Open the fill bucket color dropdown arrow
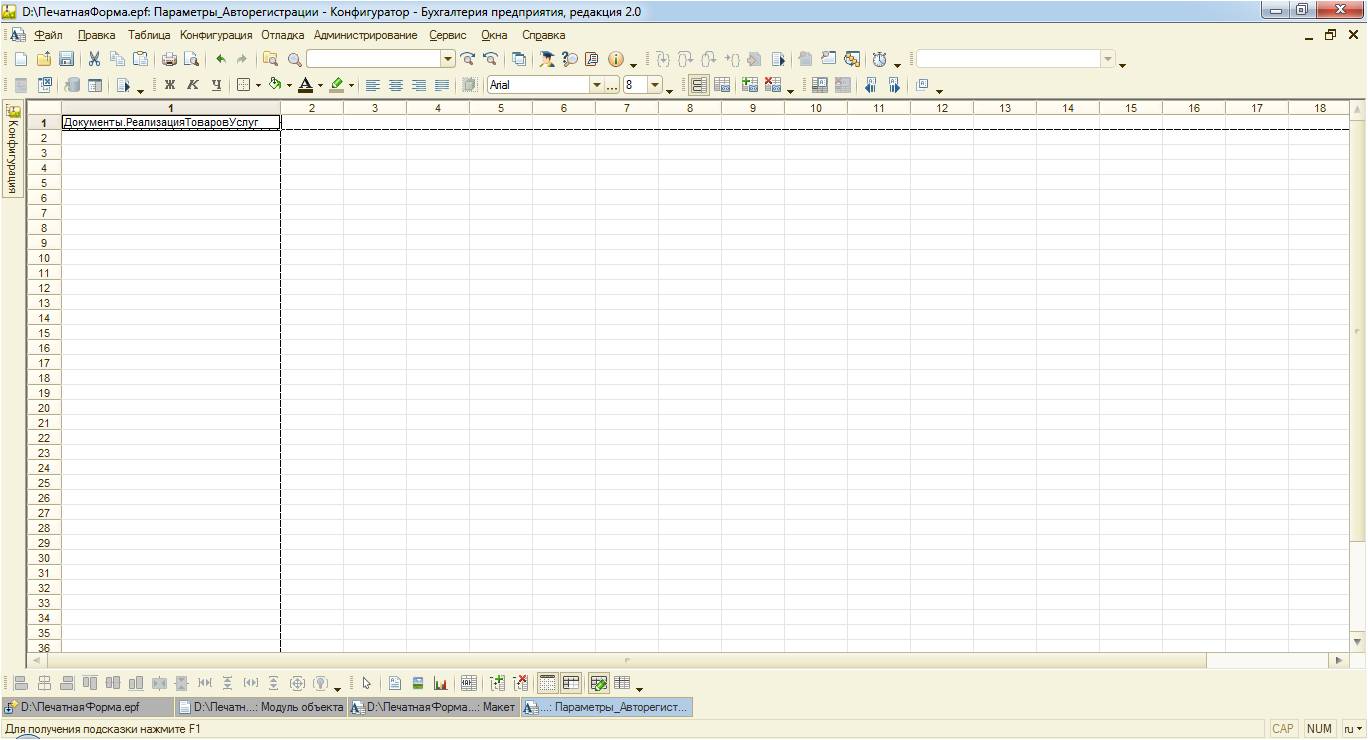Screen dimensions: 1368x740 (289, 86)
